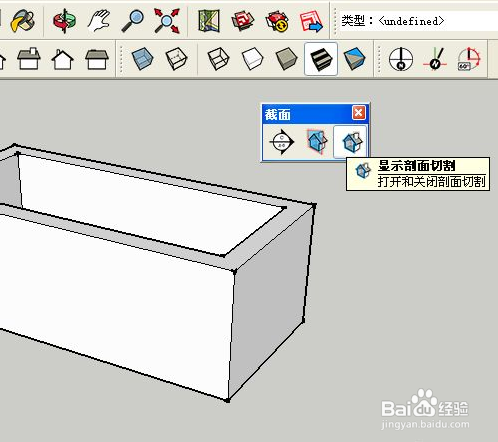
Task: Select the Set North tool
Action: coord(435,59)
